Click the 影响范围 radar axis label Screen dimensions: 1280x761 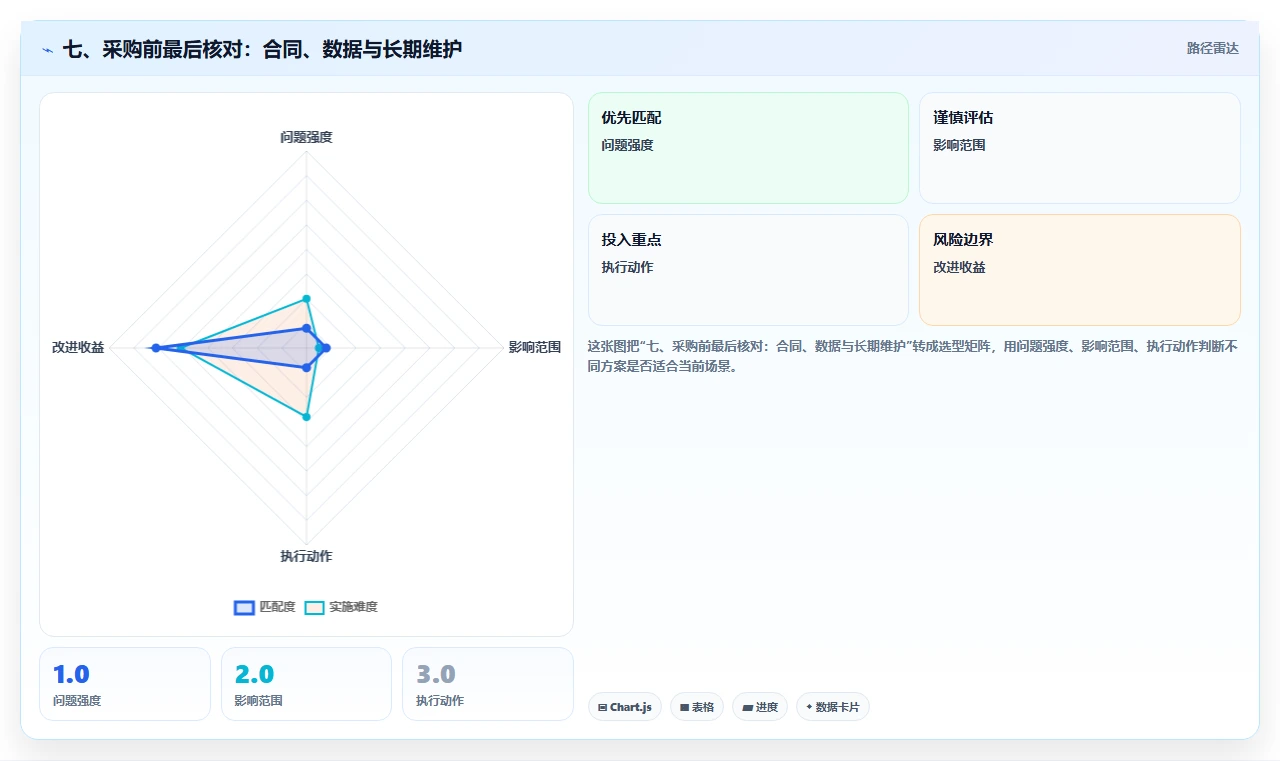[x=535, y=347]
